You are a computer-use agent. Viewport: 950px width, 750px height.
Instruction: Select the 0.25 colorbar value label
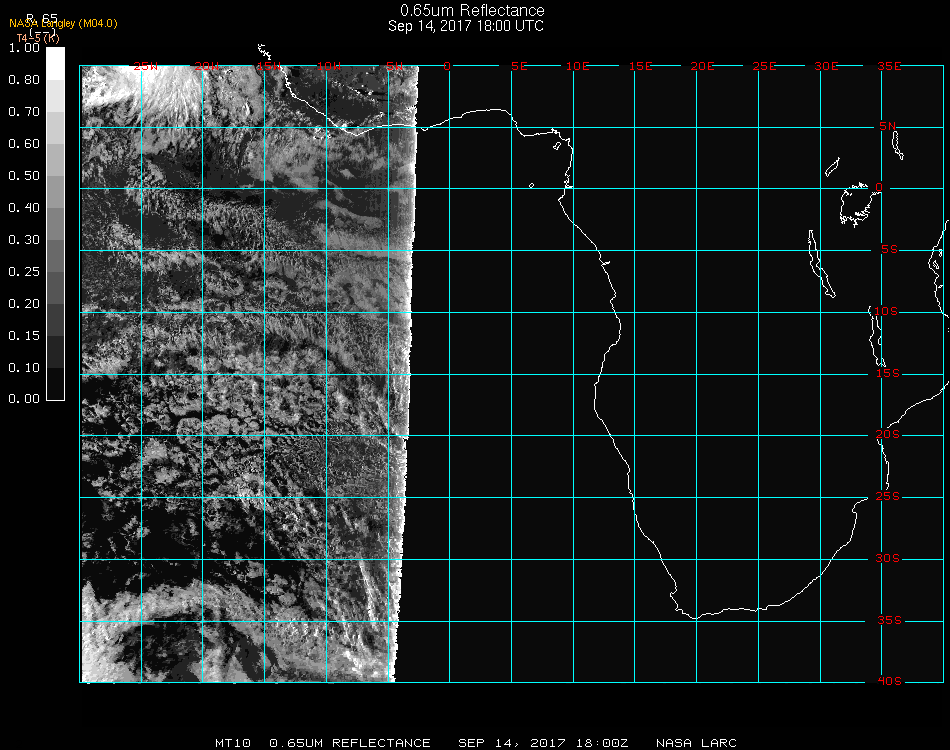(24, 272)
